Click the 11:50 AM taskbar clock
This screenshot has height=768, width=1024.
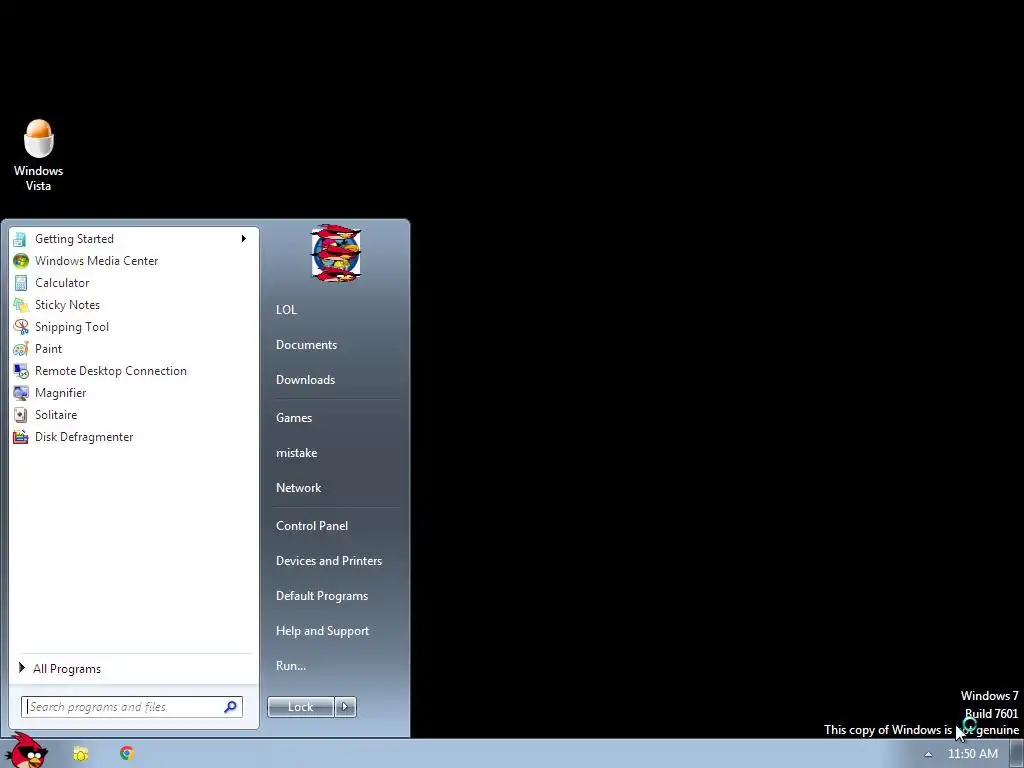click(x=972, y=754)
